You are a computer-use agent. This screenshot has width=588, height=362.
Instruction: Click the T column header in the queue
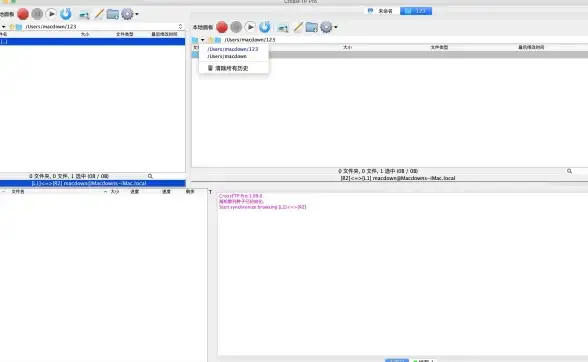pyautogui.click(x=210, y=192)
